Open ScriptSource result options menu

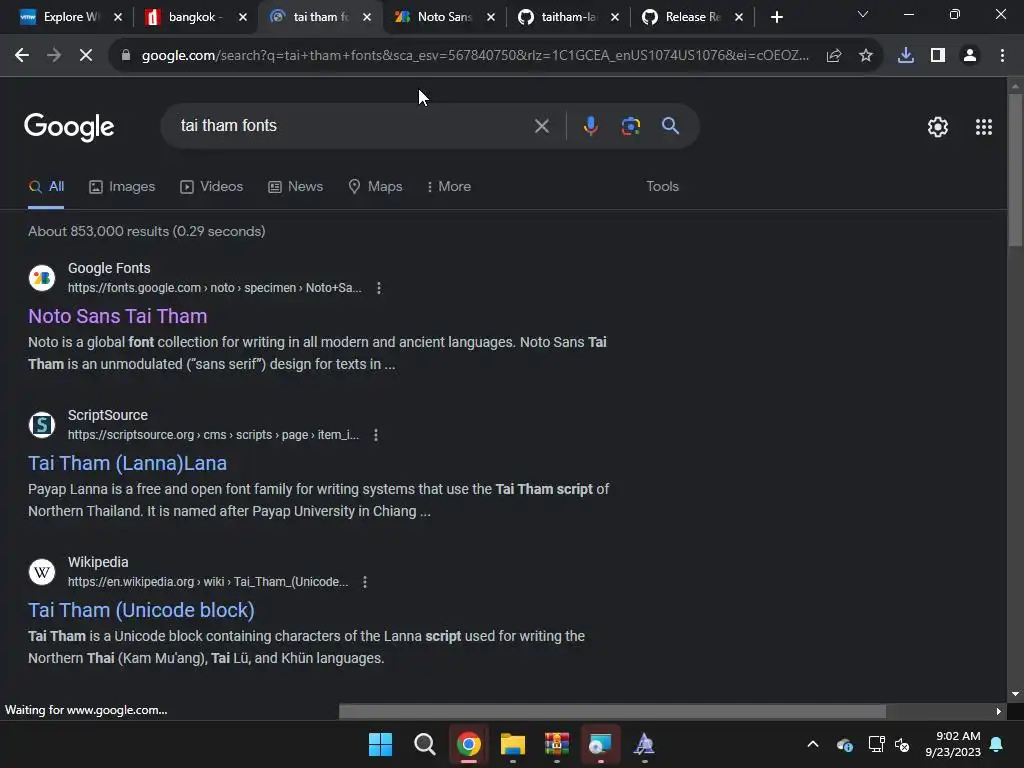point(376,435)
